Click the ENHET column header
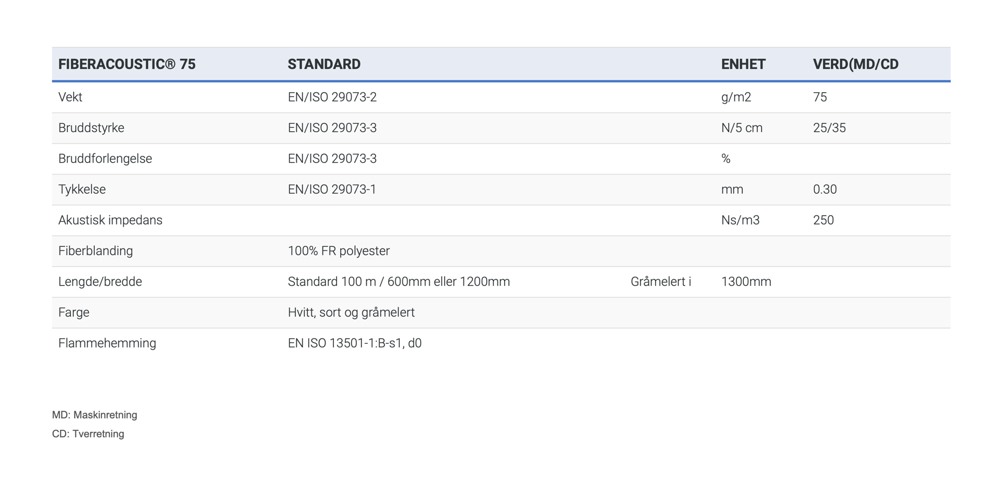1000x485 pixels. [743, 64]
